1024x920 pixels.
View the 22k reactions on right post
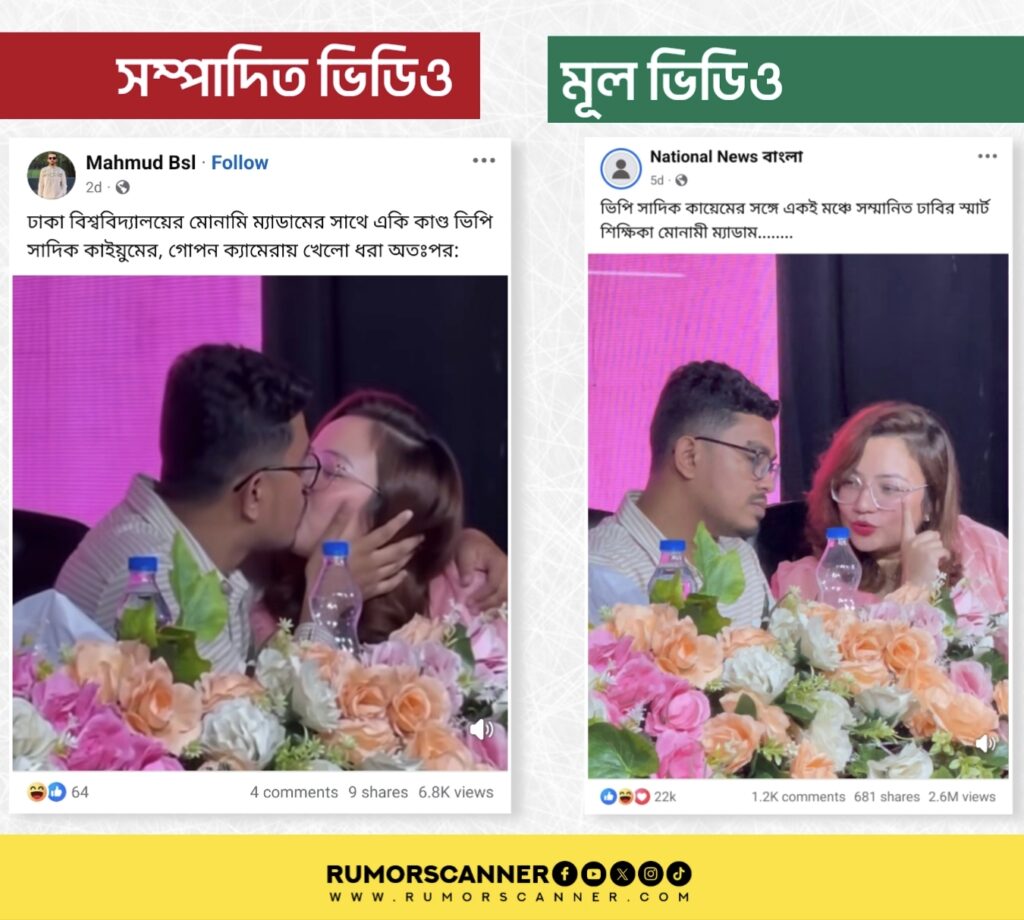point(637,797)
